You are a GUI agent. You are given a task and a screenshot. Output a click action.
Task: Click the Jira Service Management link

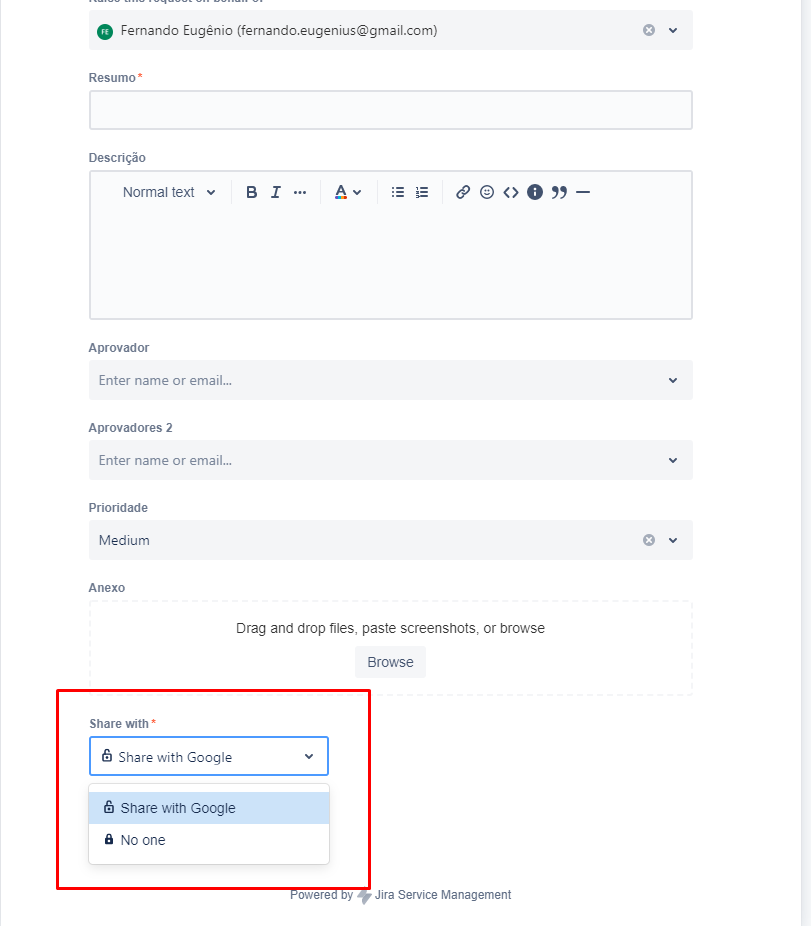pos(442,895)
